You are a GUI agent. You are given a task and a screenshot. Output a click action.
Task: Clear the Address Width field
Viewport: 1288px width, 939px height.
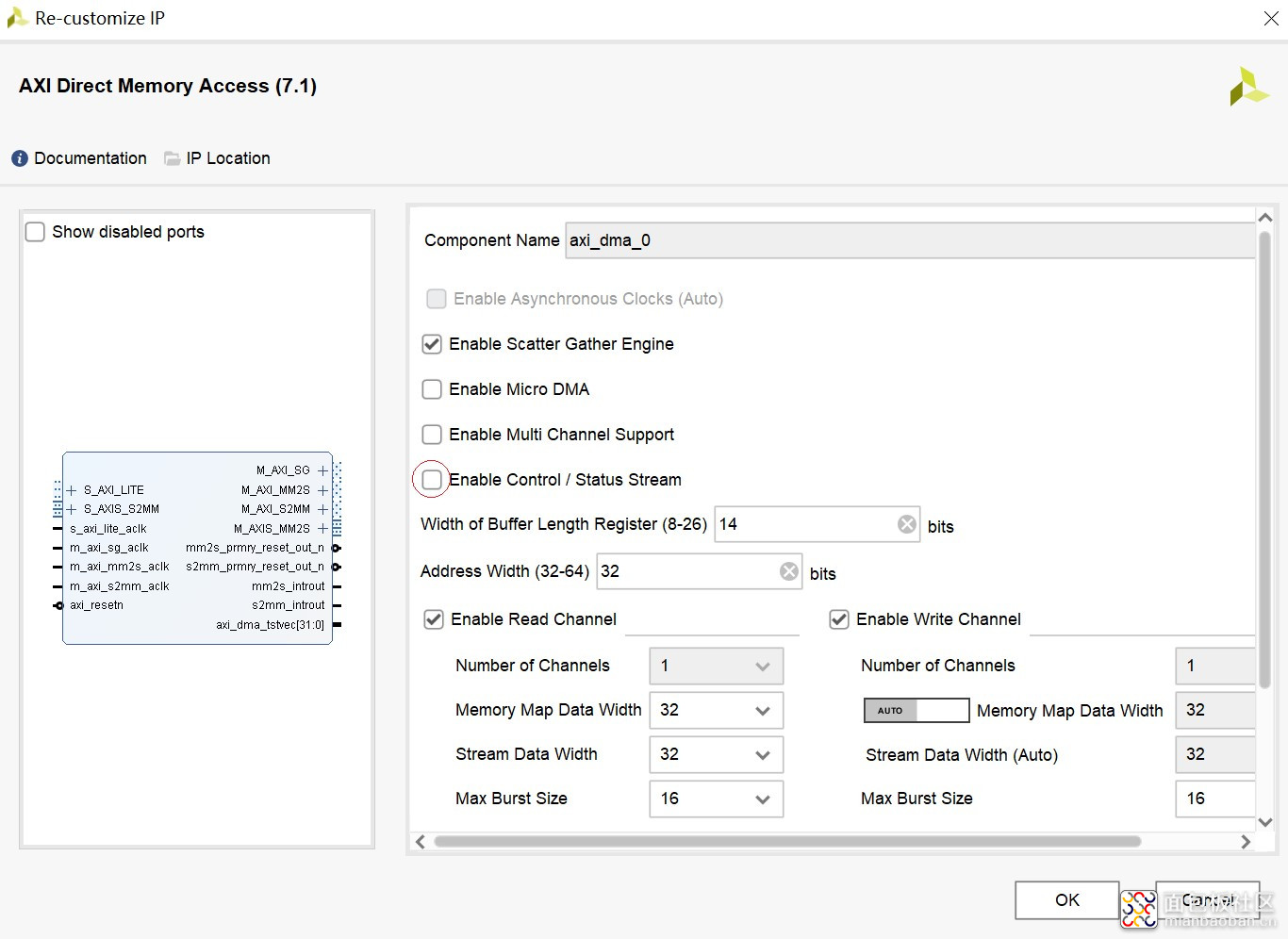click(x=789, y=571)
